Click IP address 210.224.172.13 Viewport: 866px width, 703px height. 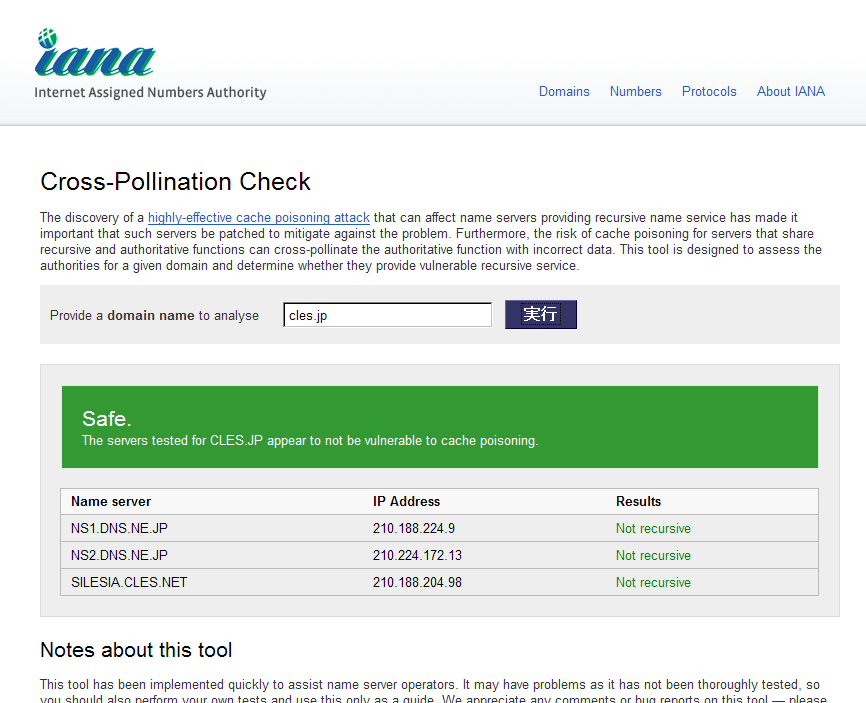417,555
